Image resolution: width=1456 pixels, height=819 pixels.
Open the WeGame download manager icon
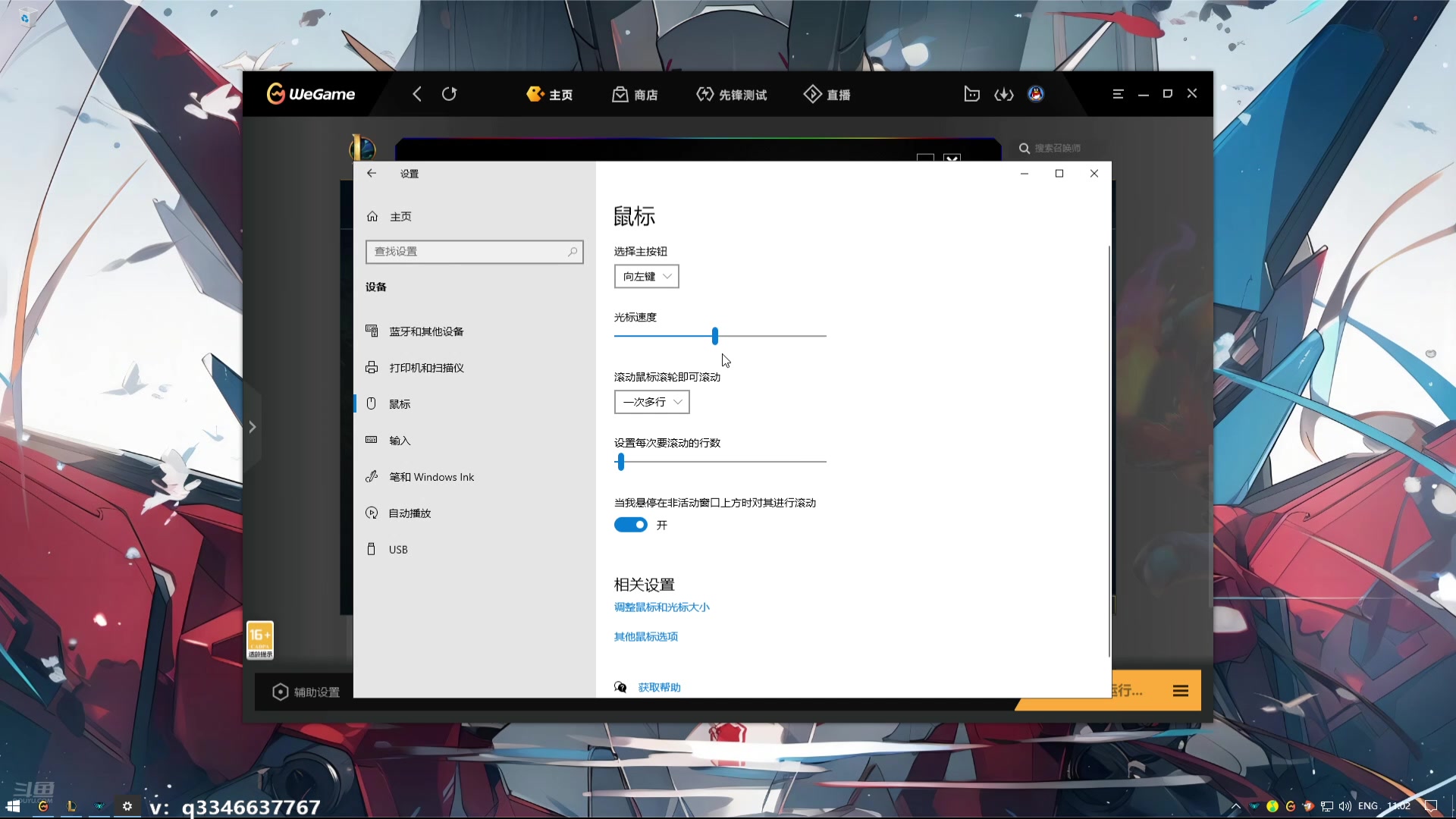tap(1004, 94)
